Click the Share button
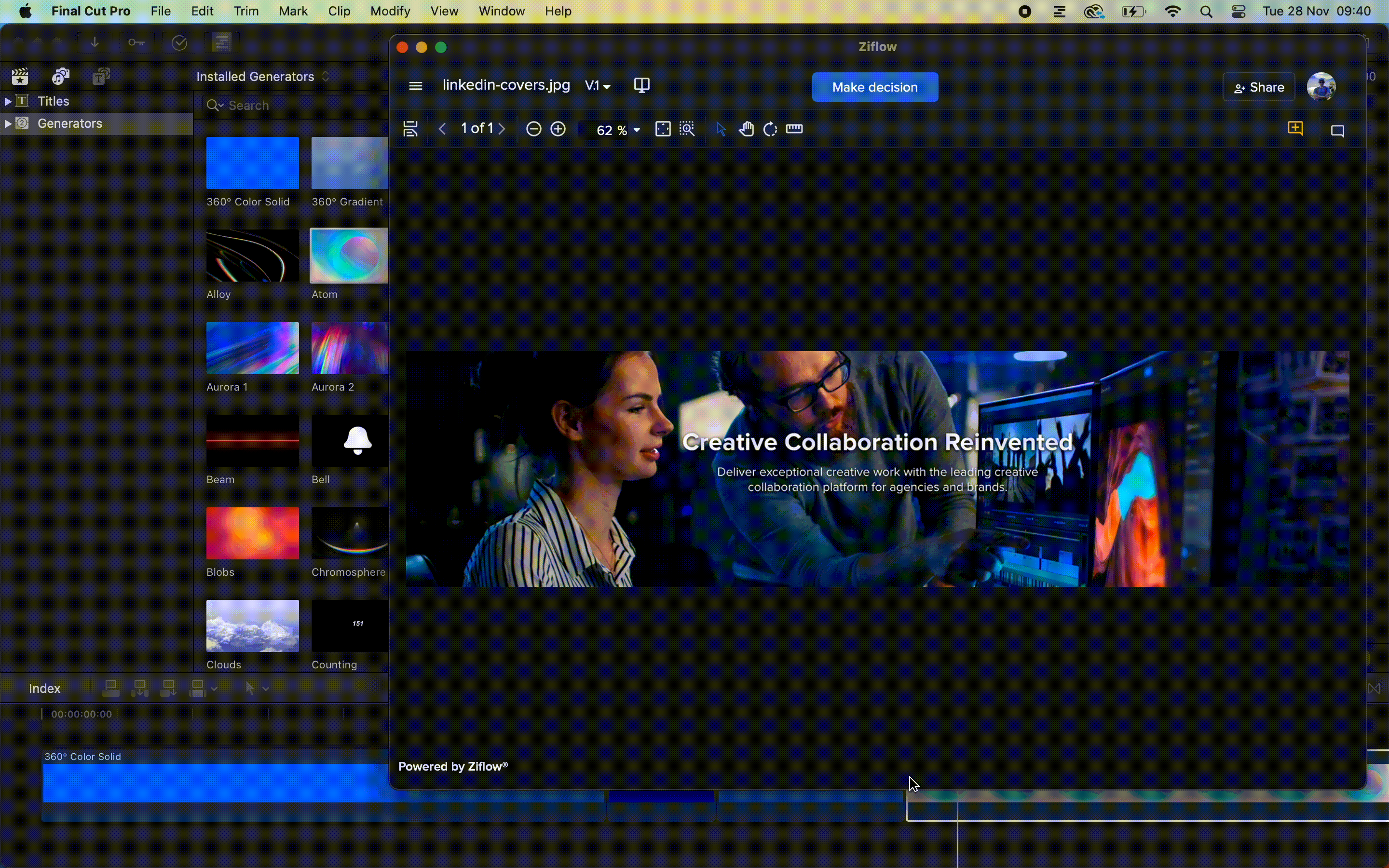Screen dimensions: 1389x868 coord(1258,87)
